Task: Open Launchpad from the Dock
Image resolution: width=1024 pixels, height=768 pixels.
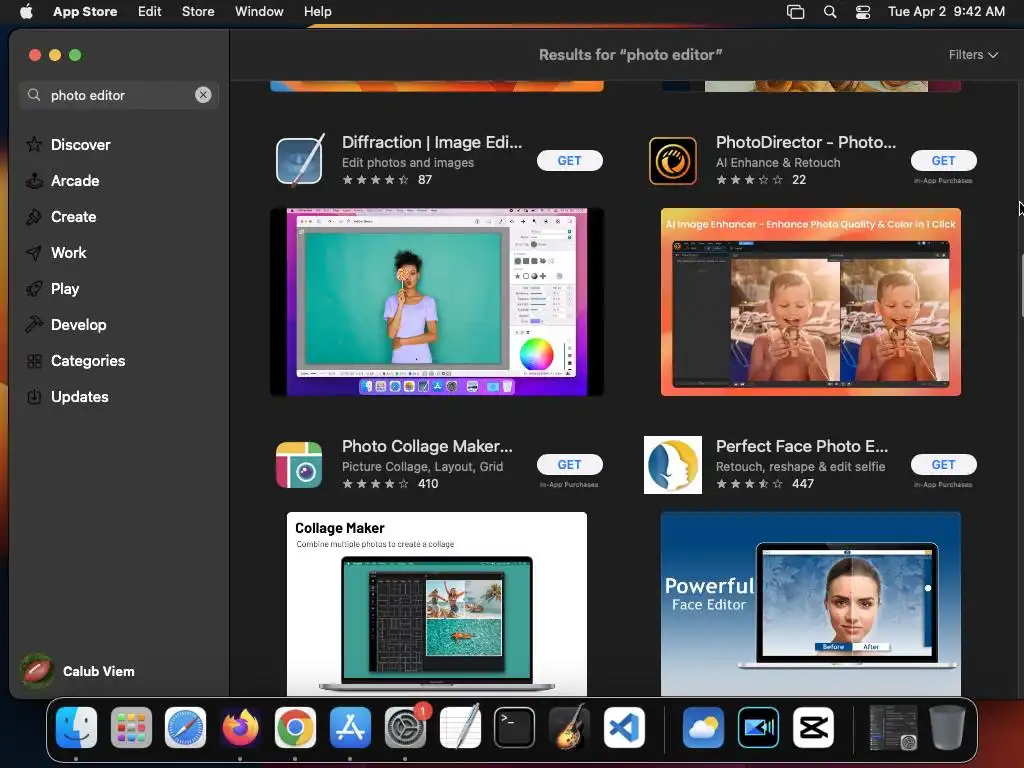Action: 131,728
